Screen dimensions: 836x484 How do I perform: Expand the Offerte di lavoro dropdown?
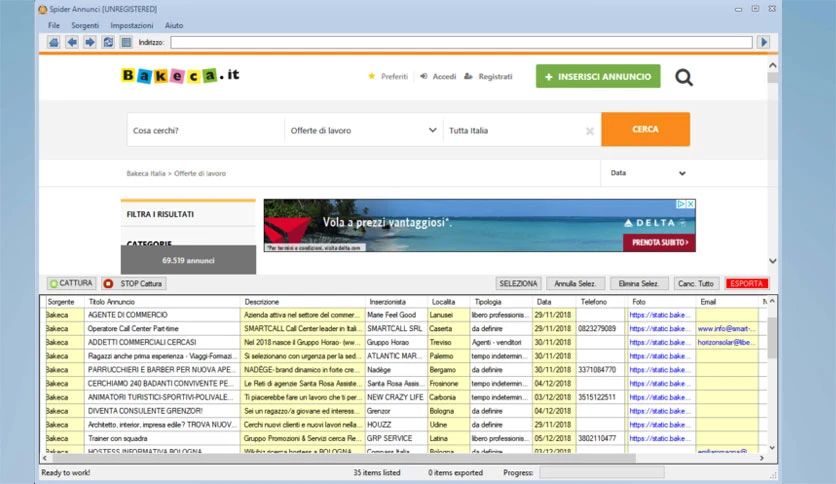(364, 130)
